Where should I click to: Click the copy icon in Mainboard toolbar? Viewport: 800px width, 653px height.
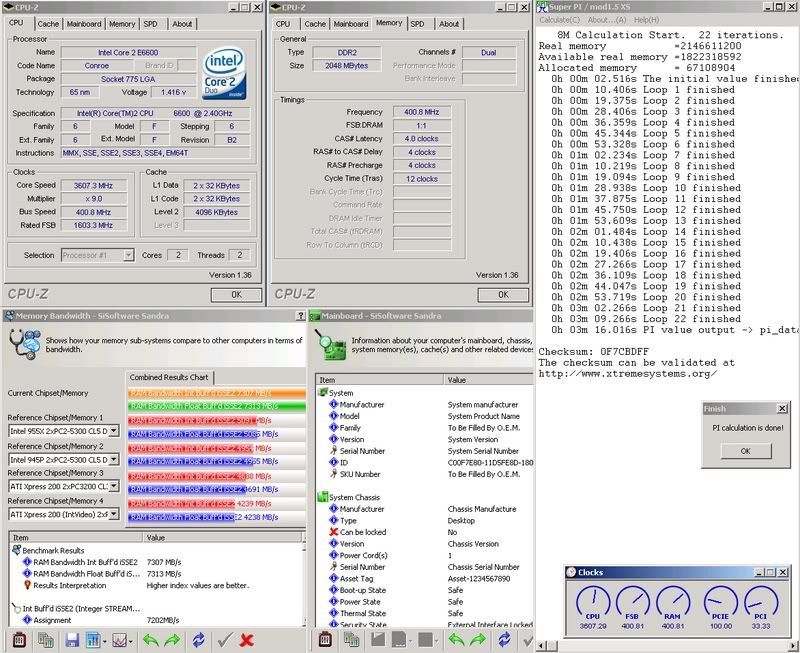coord(352,639)
